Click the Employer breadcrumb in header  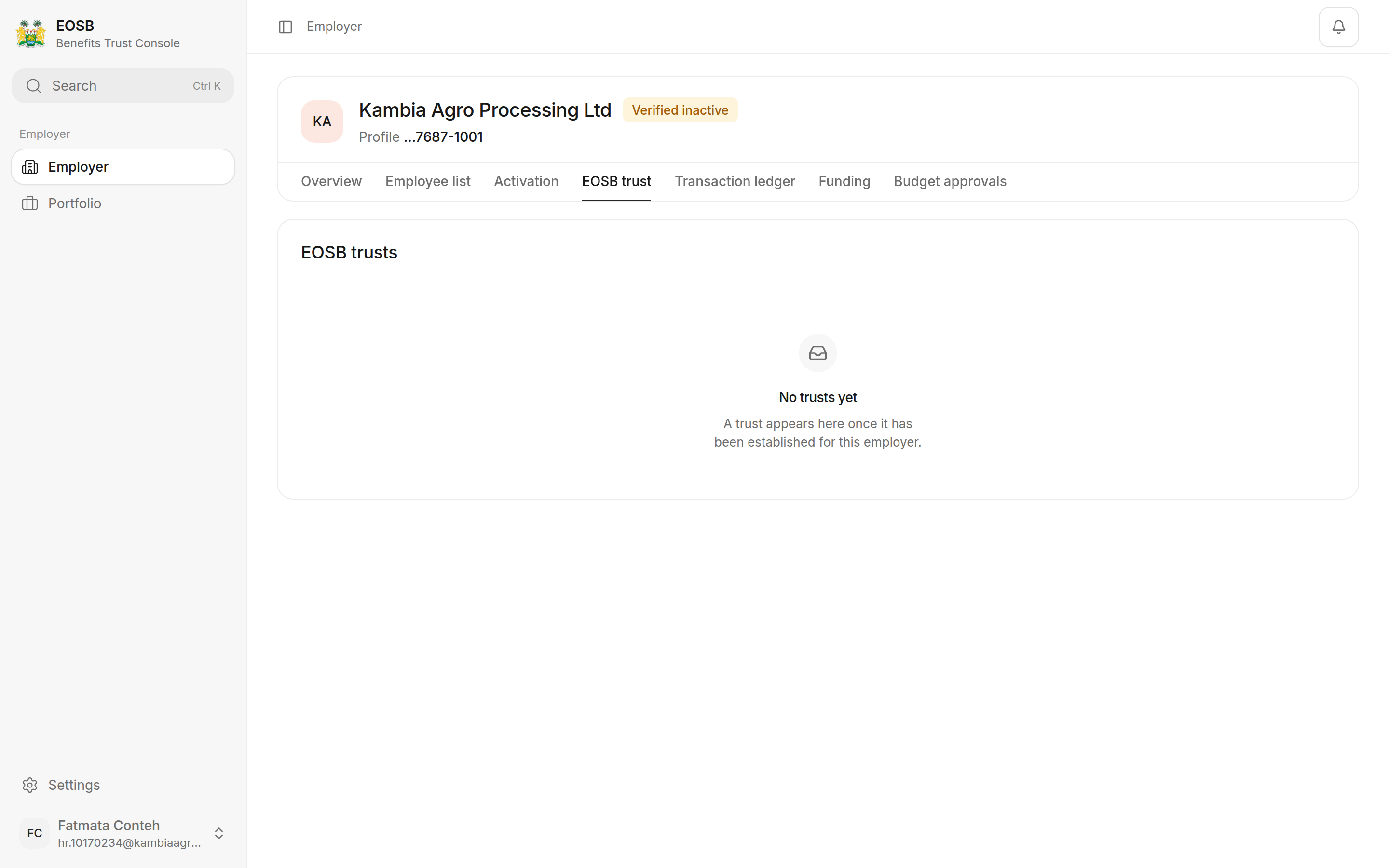(x=334, y=27)
